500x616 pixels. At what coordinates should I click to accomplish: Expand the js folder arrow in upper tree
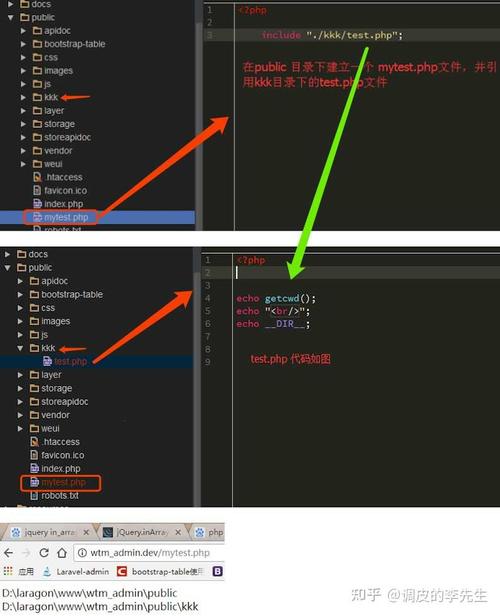23,84
